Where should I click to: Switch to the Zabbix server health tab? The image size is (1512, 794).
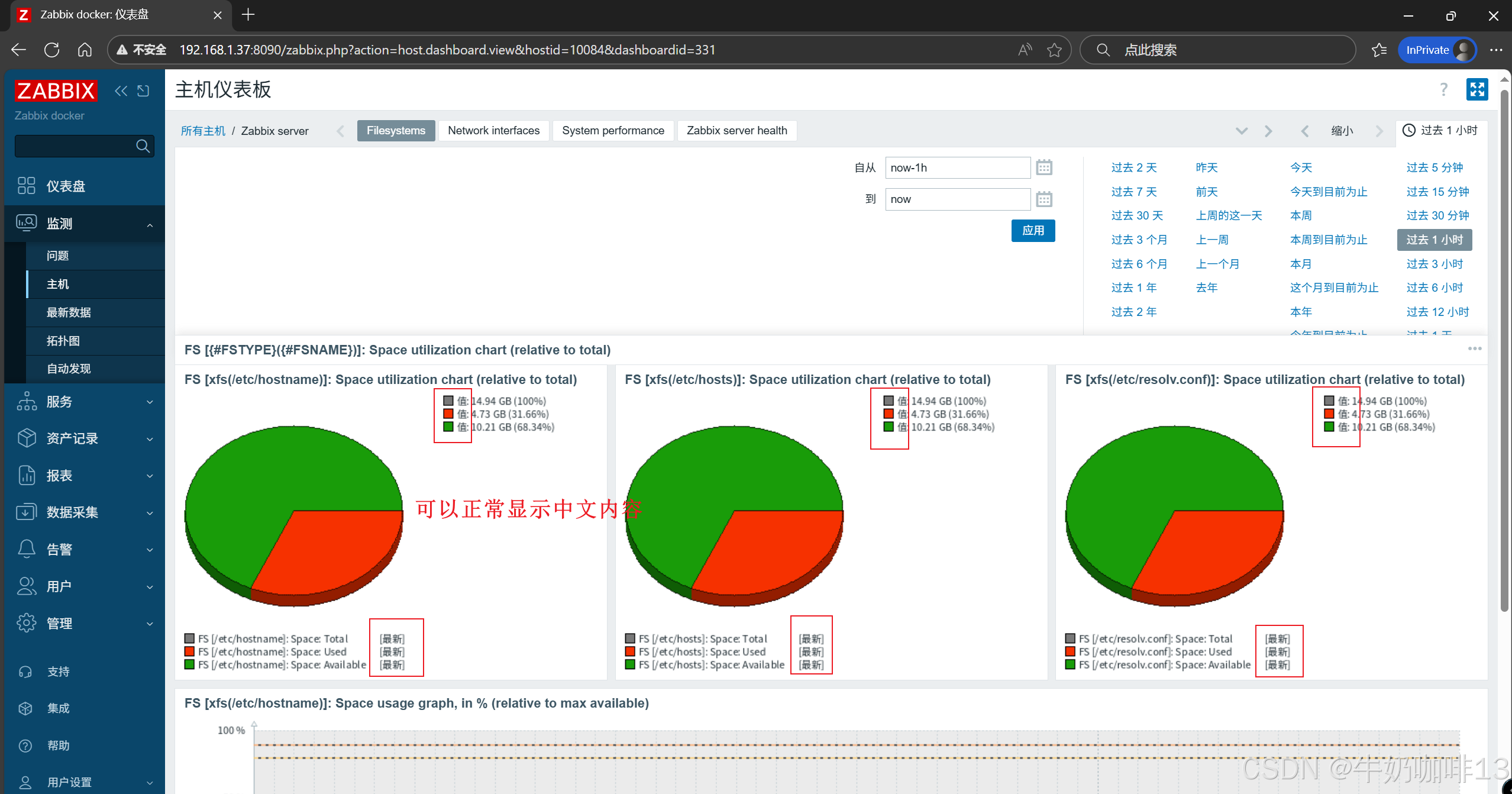[736, 131]
